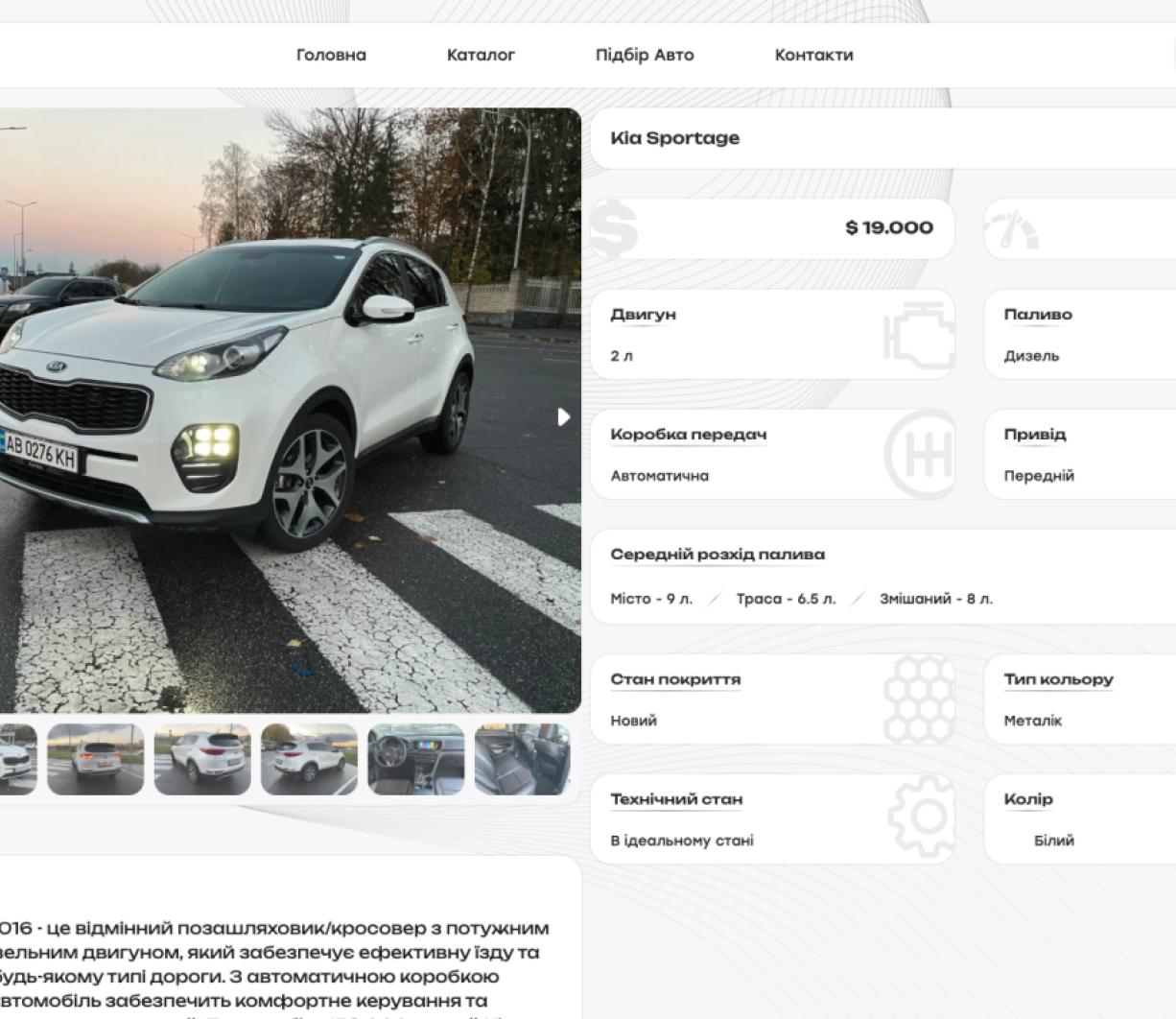
Task: Go to the Головна page
Action: click(331, 55)
